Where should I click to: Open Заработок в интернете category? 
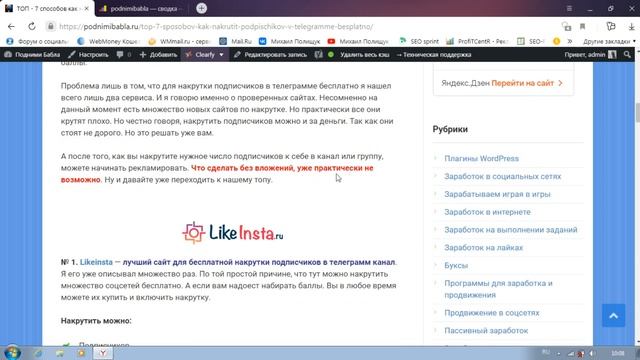point(487,212)
